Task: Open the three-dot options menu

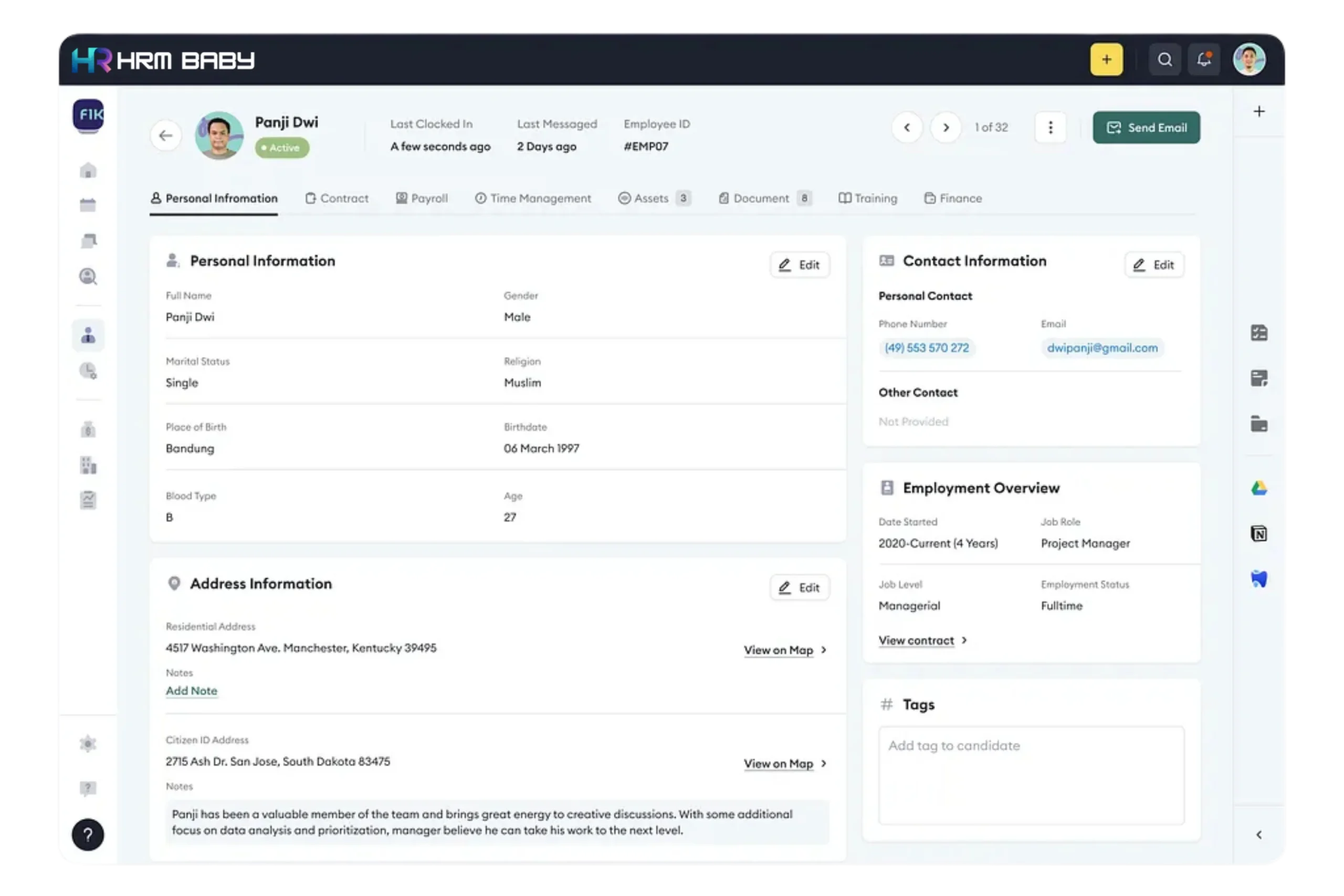Action: tap(1051, 128)
